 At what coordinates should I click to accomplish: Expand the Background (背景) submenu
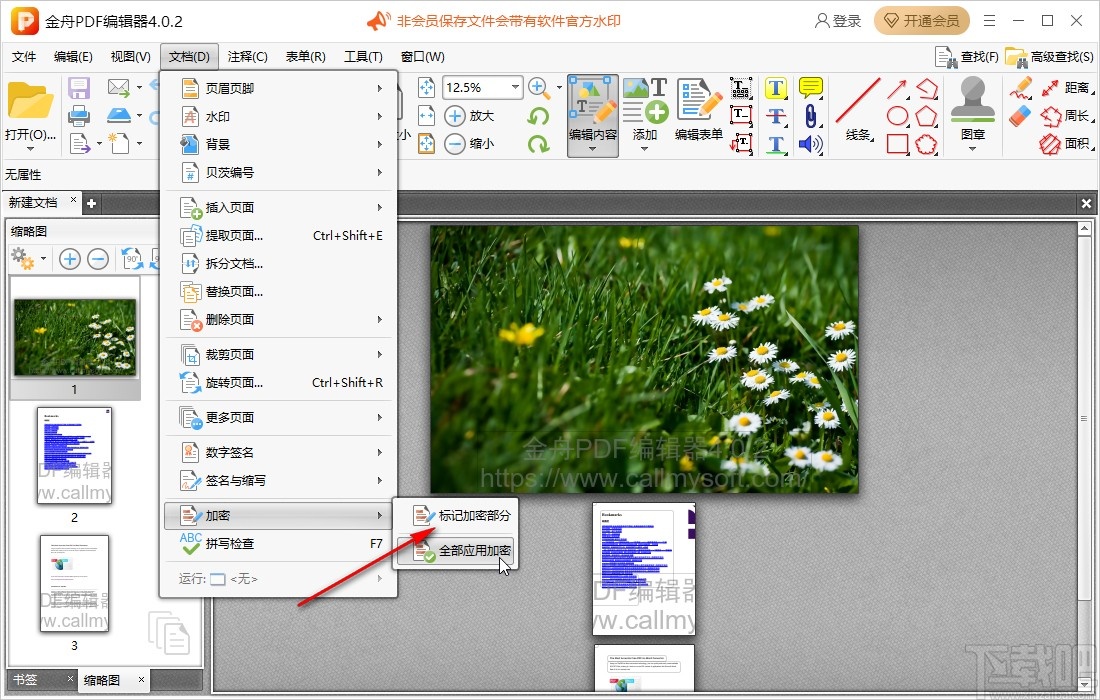[x=279, y=144]
